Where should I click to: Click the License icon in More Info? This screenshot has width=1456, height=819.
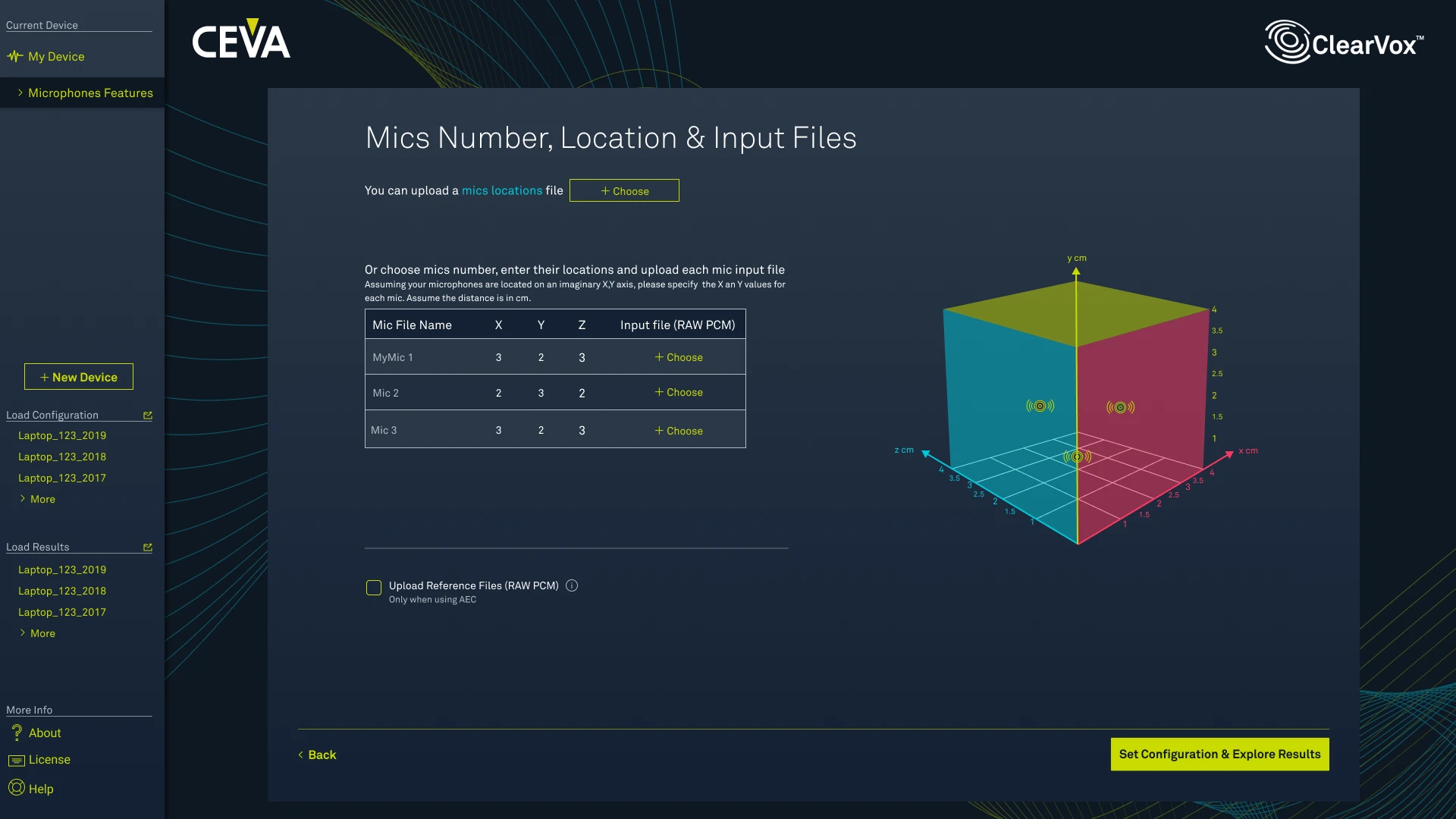[x=17, y=760]
